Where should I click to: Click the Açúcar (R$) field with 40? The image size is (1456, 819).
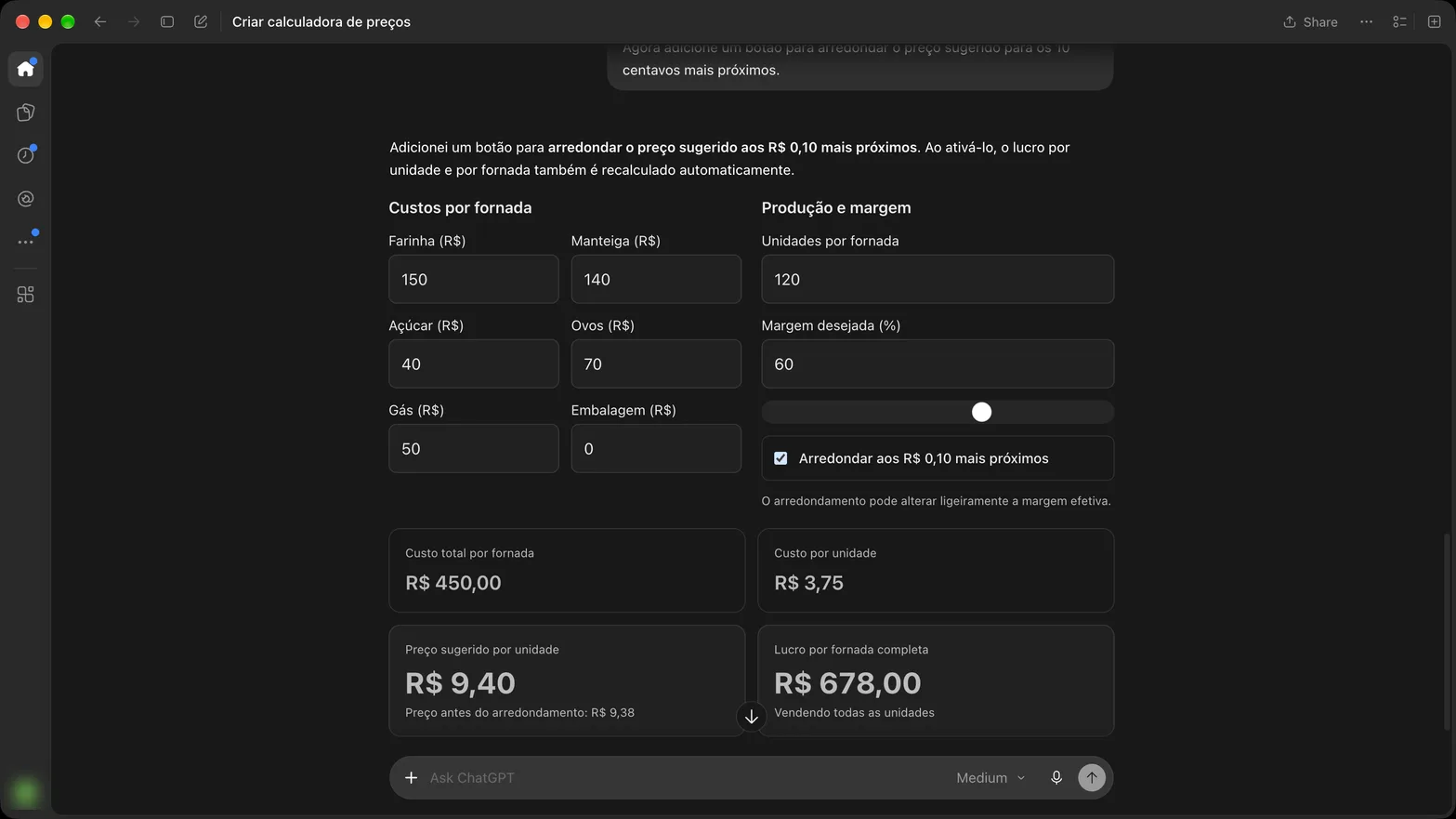point(474,363)
